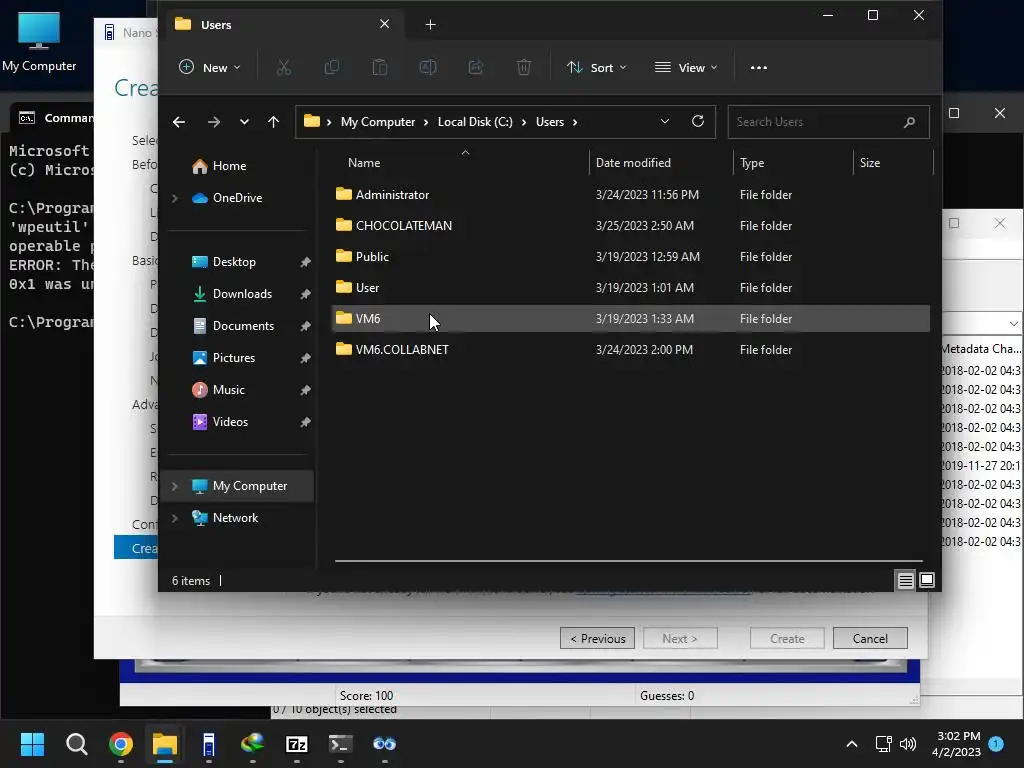Open the Sort dropdown

[596, 67]
